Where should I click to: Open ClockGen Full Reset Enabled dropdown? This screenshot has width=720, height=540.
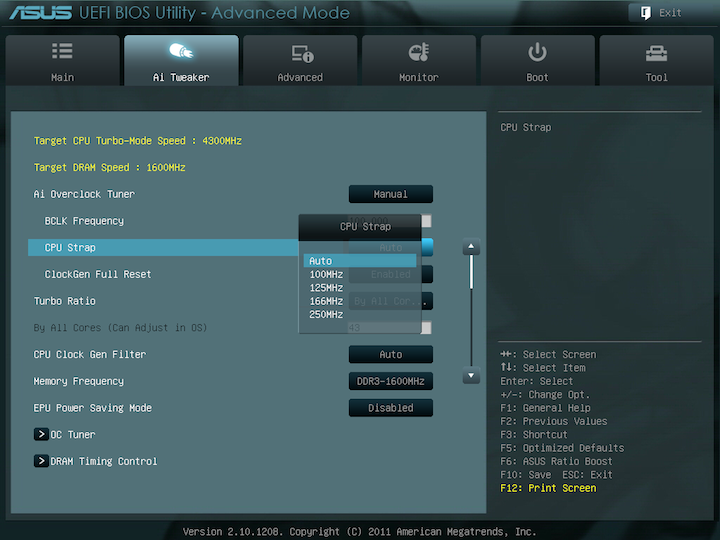(391, 274)
